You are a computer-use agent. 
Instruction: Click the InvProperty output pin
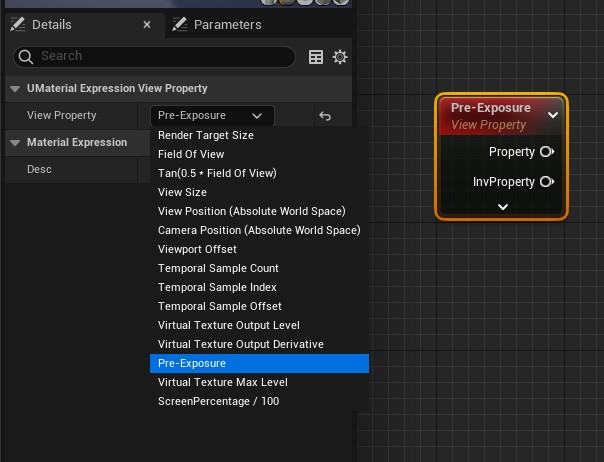coord(546,182)
